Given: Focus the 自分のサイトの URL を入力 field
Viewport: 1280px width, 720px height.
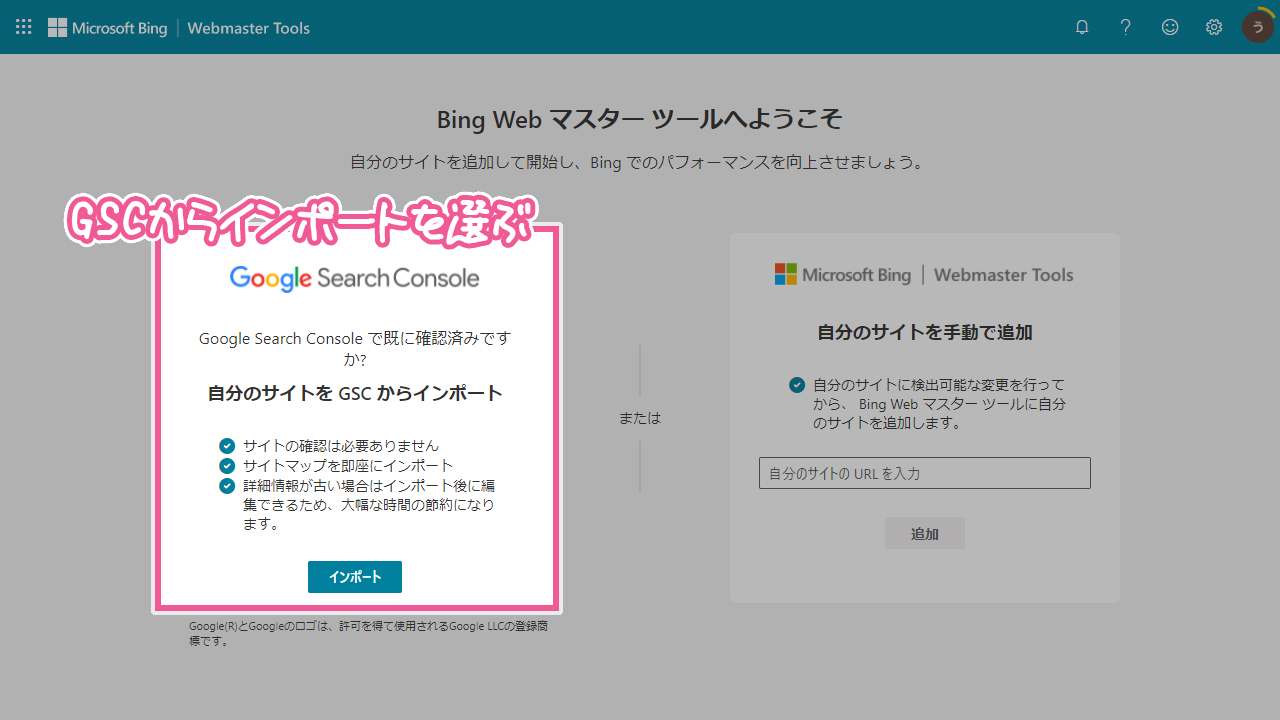Looking at the screenshot, I should tap(925, 473).
